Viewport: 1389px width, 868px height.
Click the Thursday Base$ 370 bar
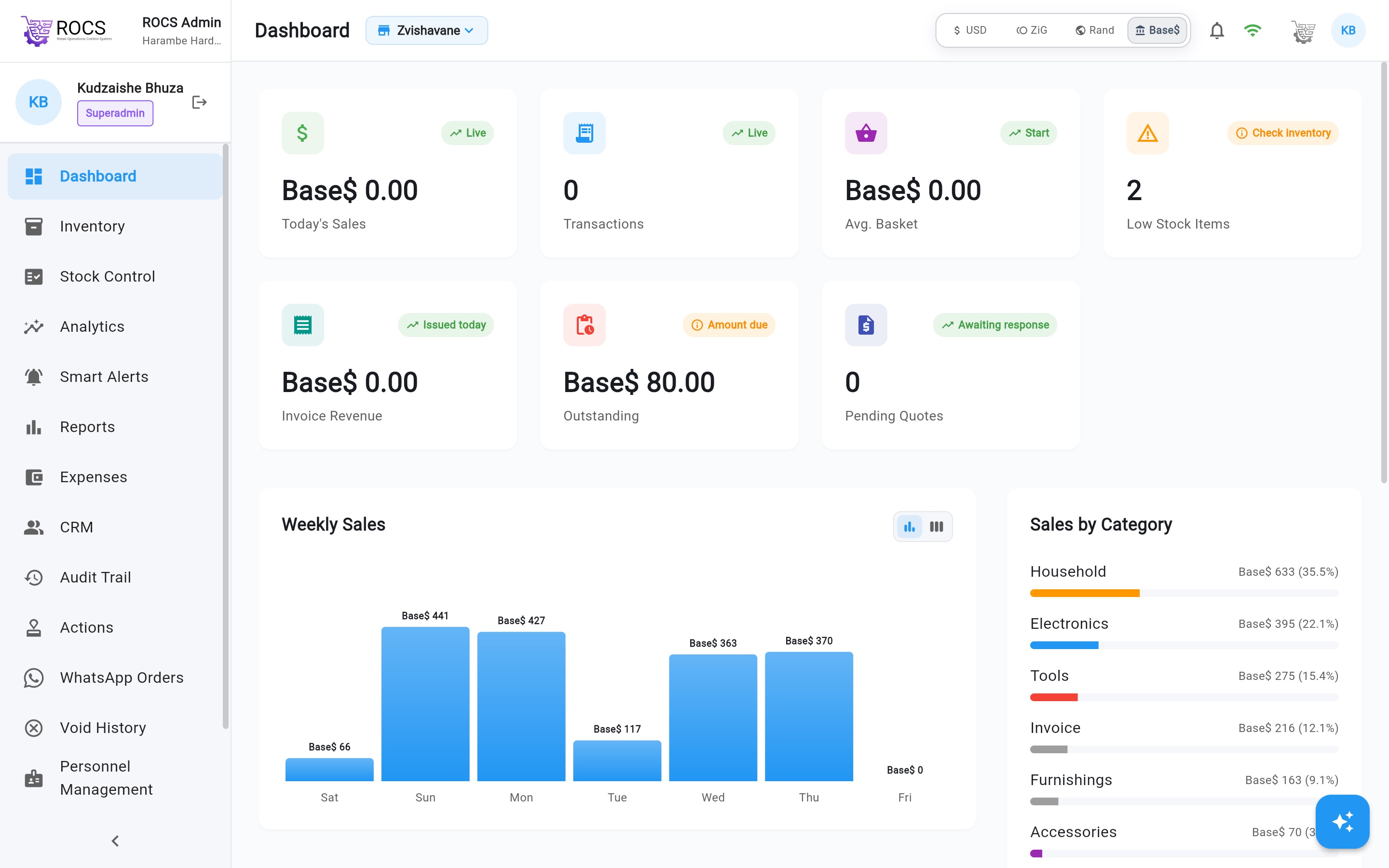[809, 717]
